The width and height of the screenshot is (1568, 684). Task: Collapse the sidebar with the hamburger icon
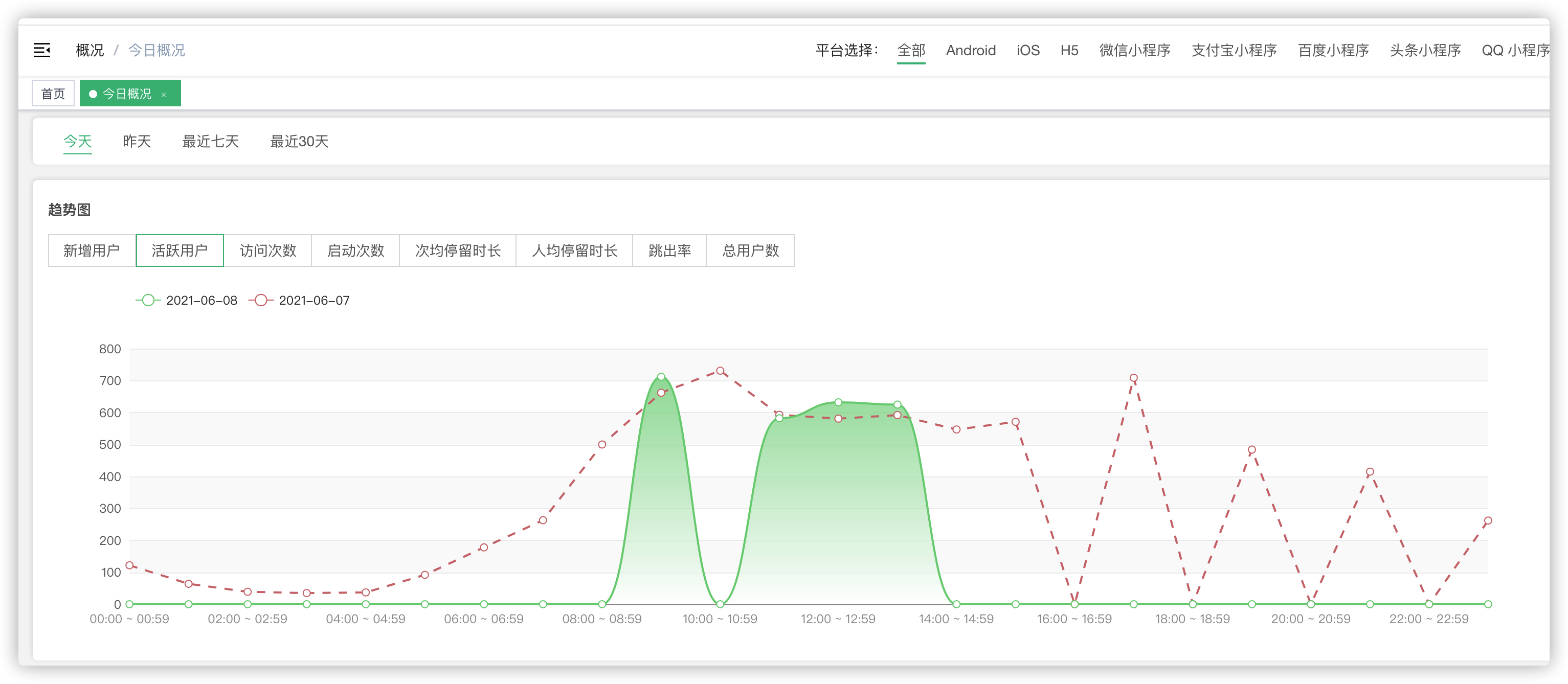coord(41,50)
